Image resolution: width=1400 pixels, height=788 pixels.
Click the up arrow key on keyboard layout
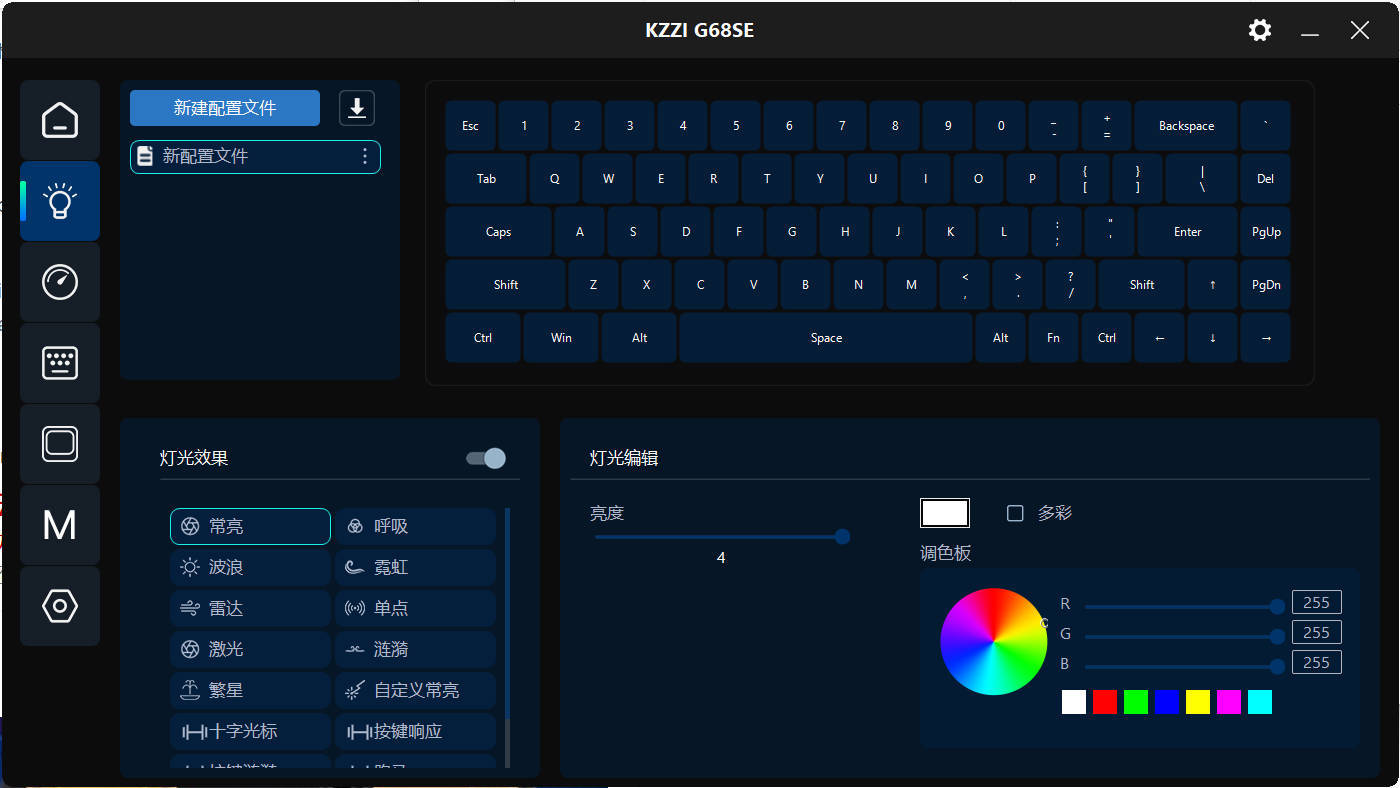tap(1213, 285)
